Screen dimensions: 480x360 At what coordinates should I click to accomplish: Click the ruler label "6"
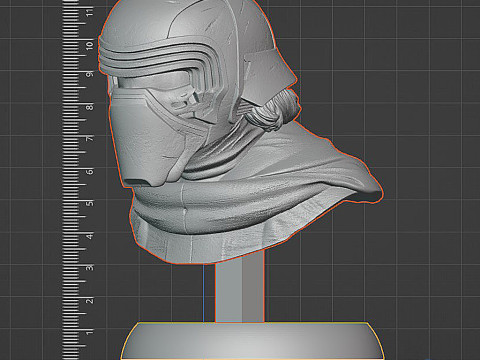90,172
